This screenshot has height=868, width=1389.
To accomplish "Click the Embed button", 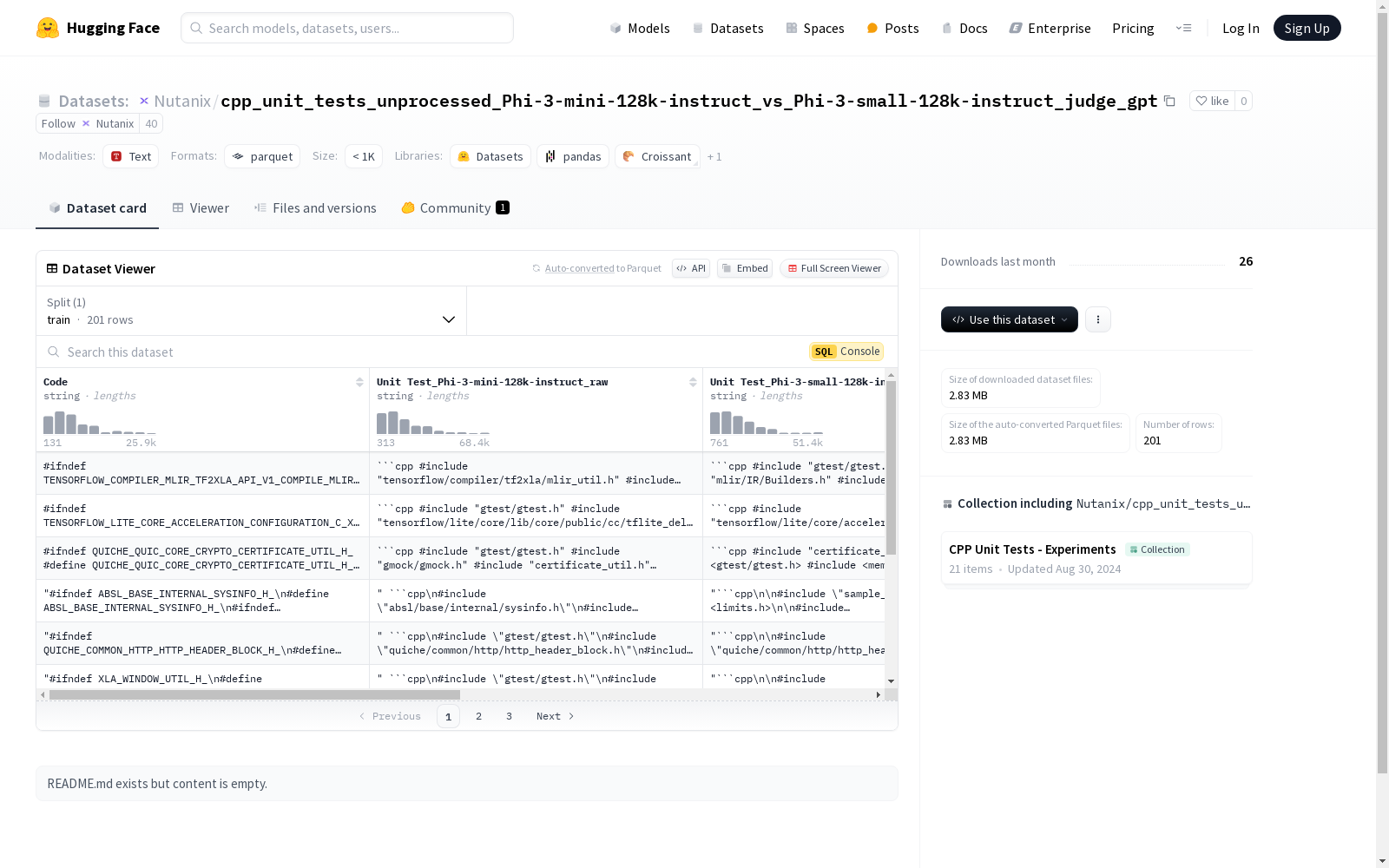I will click(745, 268).
